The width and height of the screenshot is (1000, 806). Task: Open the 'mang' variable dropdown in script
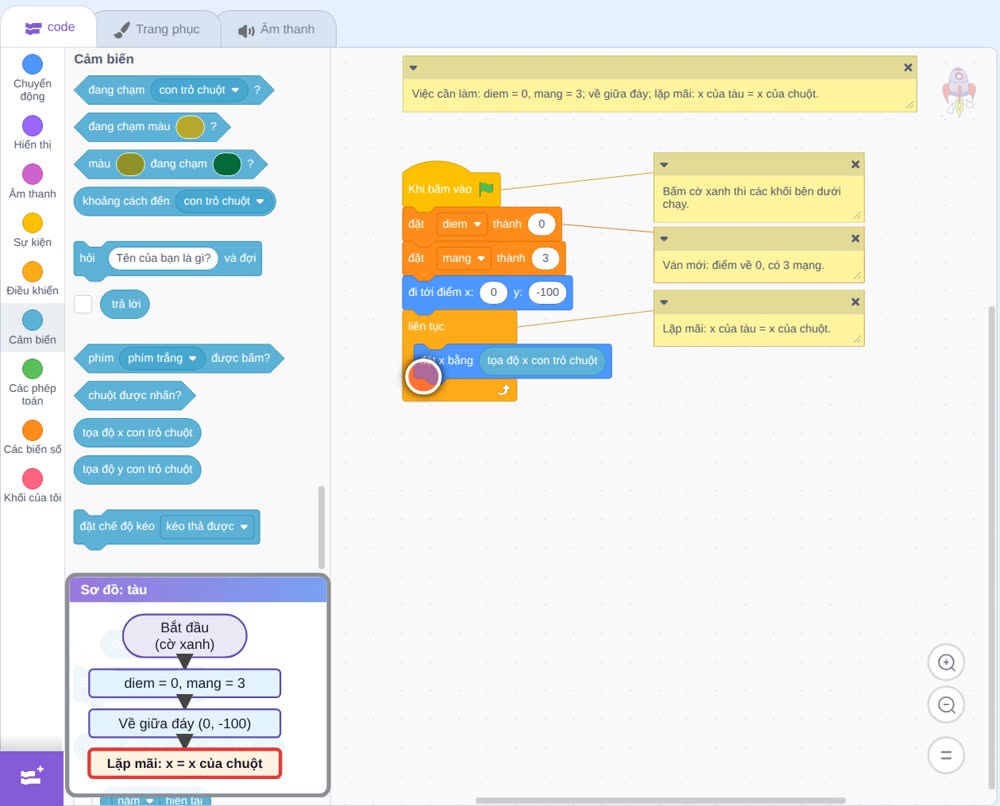tap(464, 258)
